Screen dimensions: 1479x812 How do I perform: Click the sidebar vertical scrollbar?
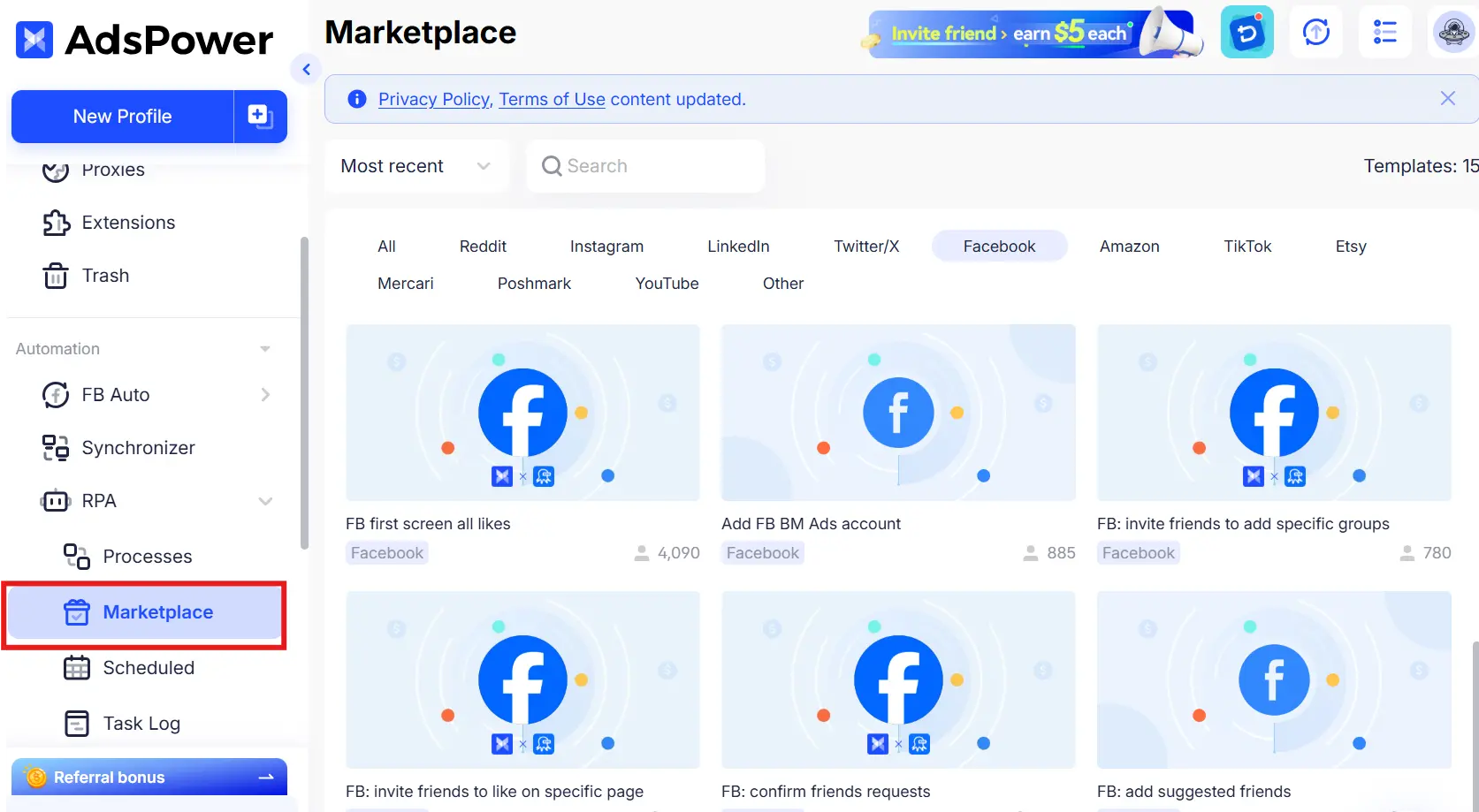(304, 393)
